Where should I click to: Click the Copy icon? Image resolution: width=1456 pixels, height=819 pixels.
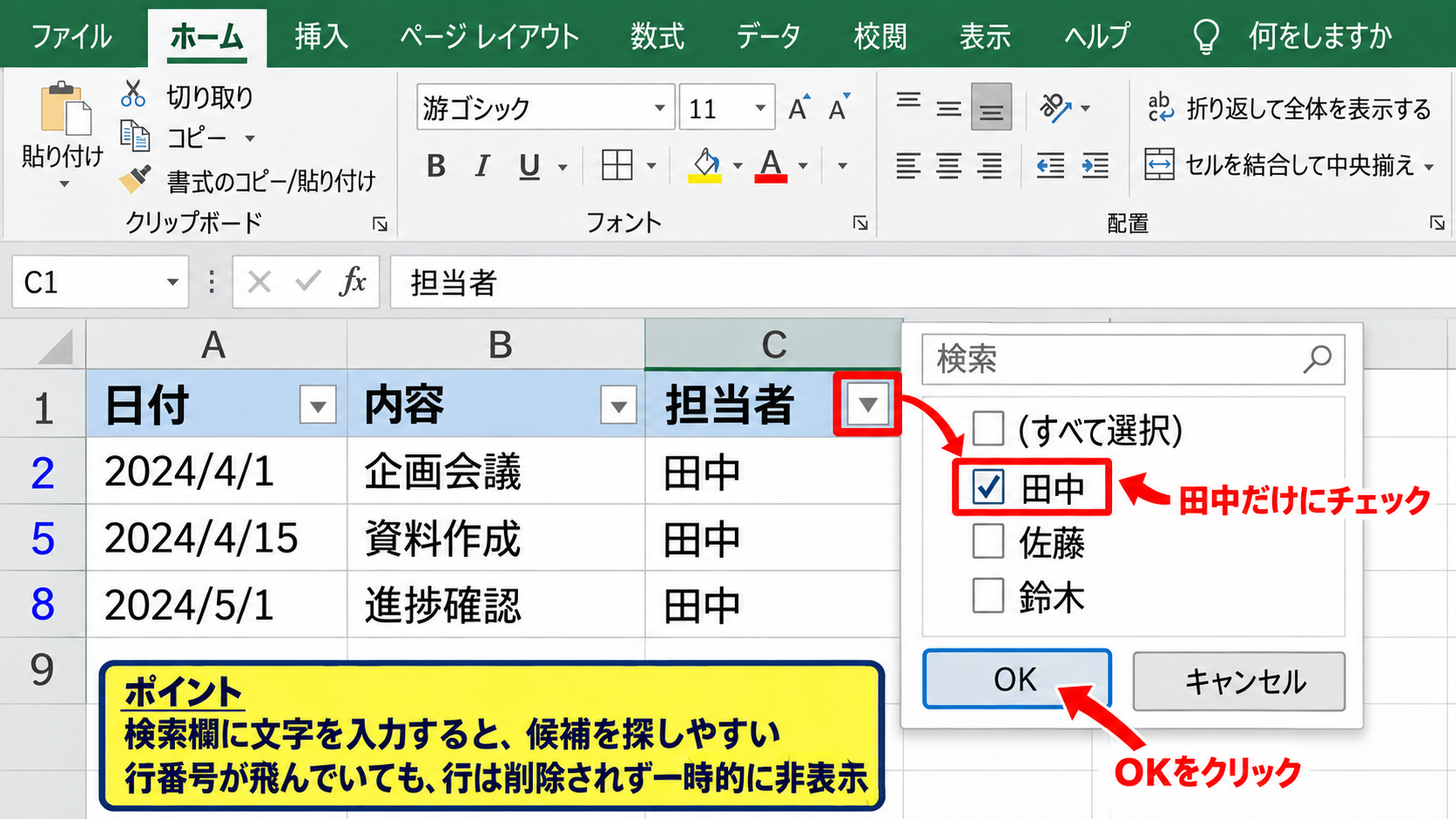[x=135, y=136]
